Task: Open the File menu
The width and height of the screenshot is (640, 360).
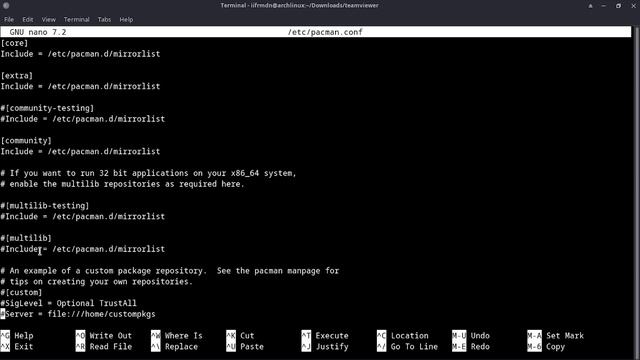Action: 9,19
